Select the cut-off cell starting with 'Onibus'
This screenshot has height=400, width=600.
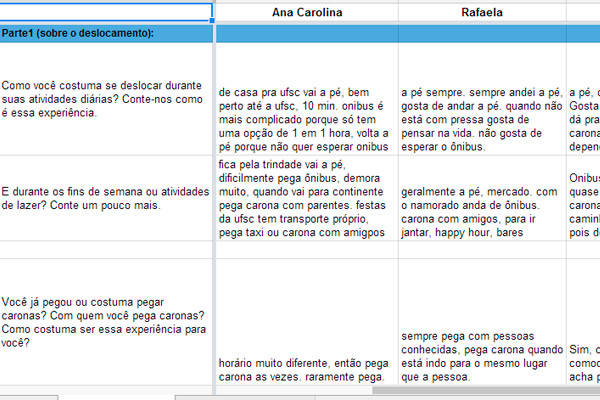click(x=584, y=198)
